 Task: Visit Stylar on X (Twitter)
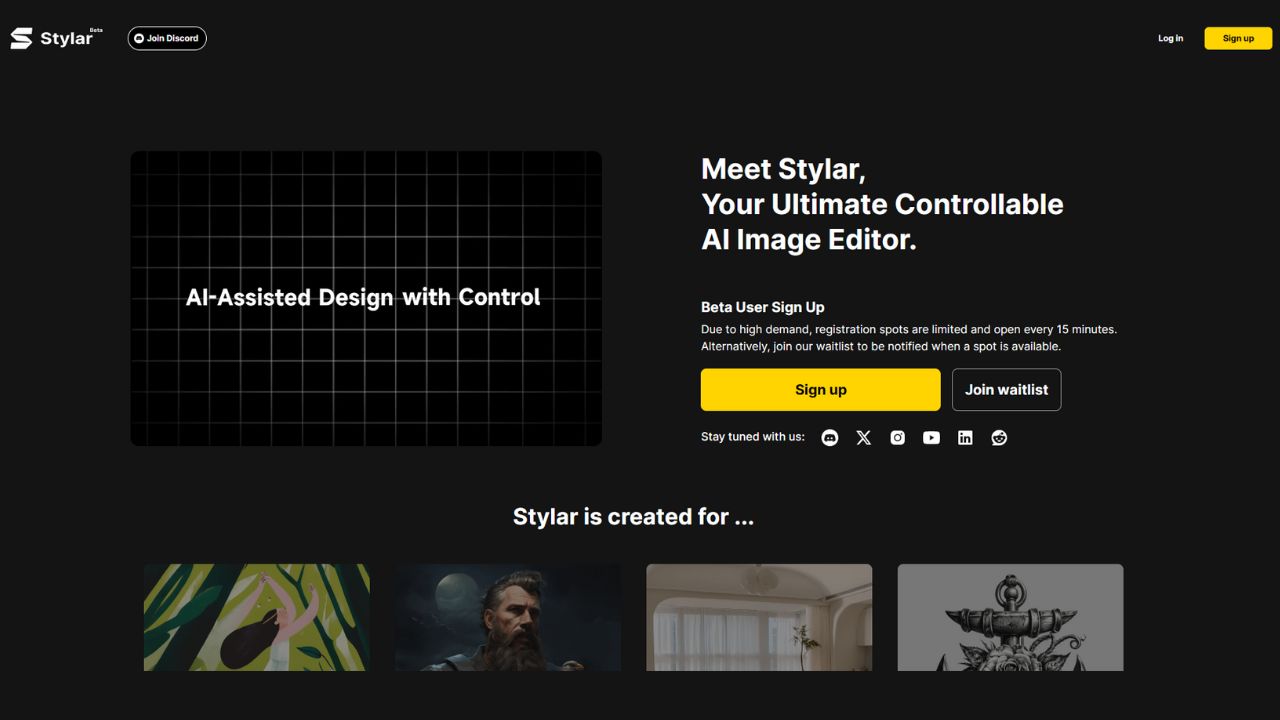coord(863,437)
